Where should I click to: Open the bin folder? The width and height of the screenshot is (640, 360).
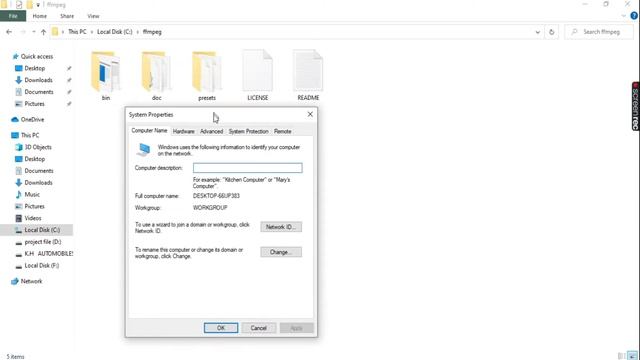(106, 76)
